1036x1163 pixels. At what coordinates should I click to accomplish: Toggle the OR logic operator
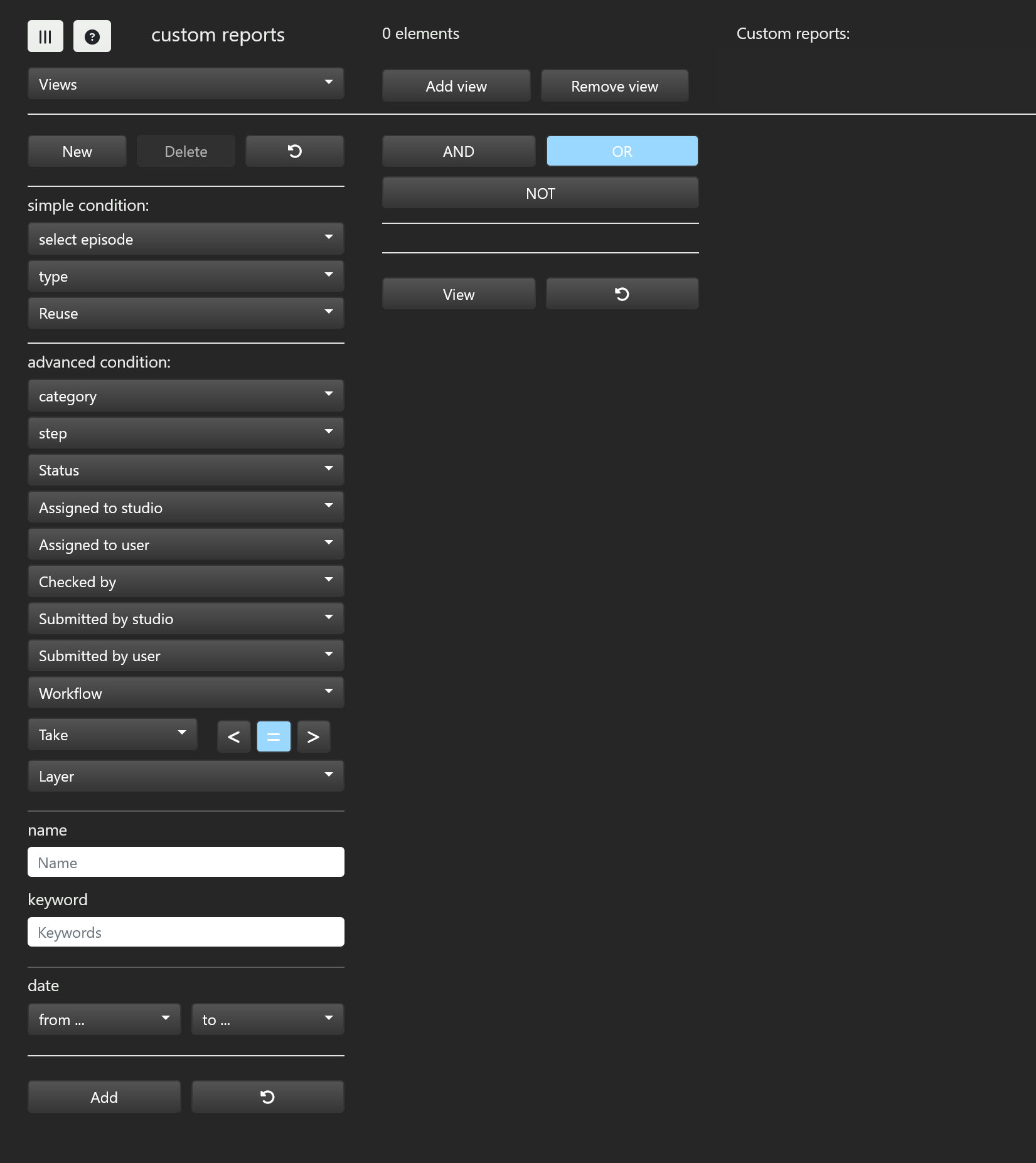[x=621, y=151]
